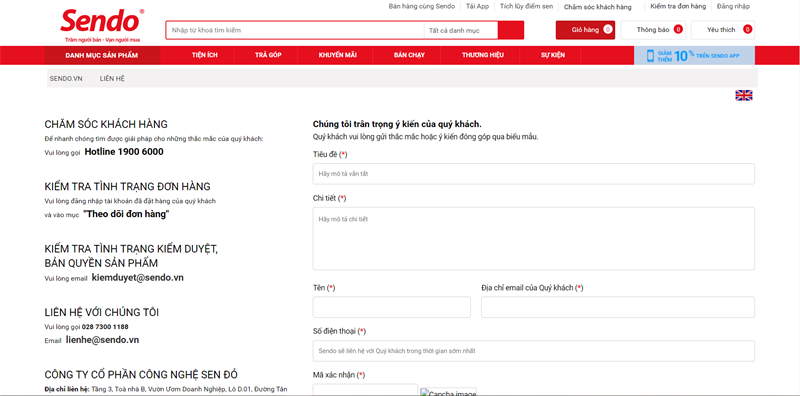Open the 'Thương hiệu' menu
800x396 pixels.
[483, 55]
